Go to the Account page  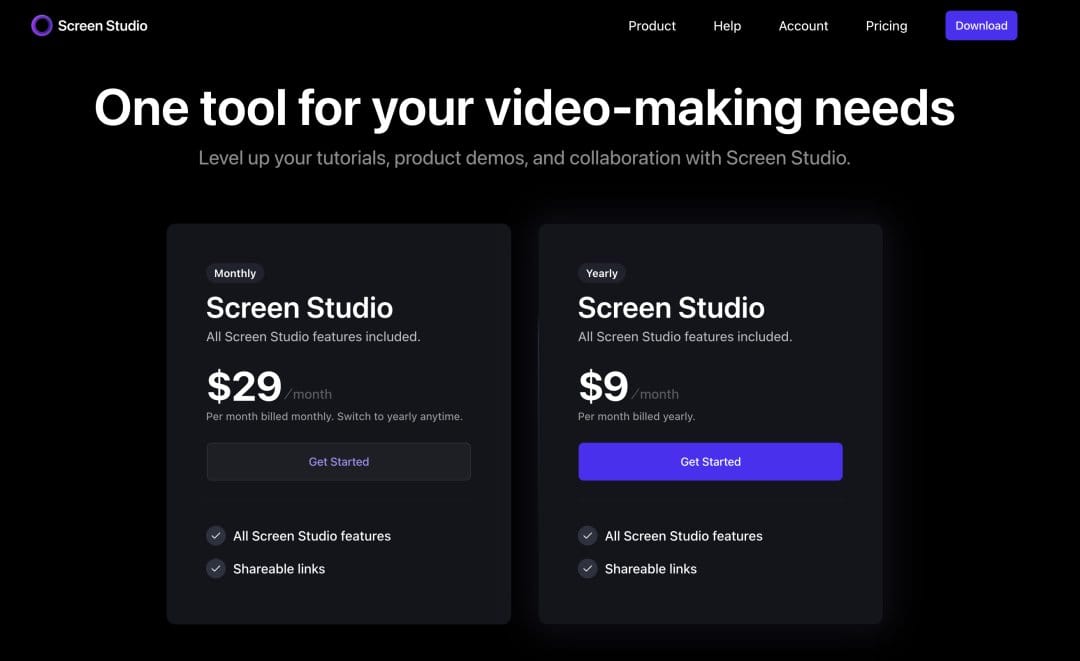pyautogui.click(x=803, y=25)
